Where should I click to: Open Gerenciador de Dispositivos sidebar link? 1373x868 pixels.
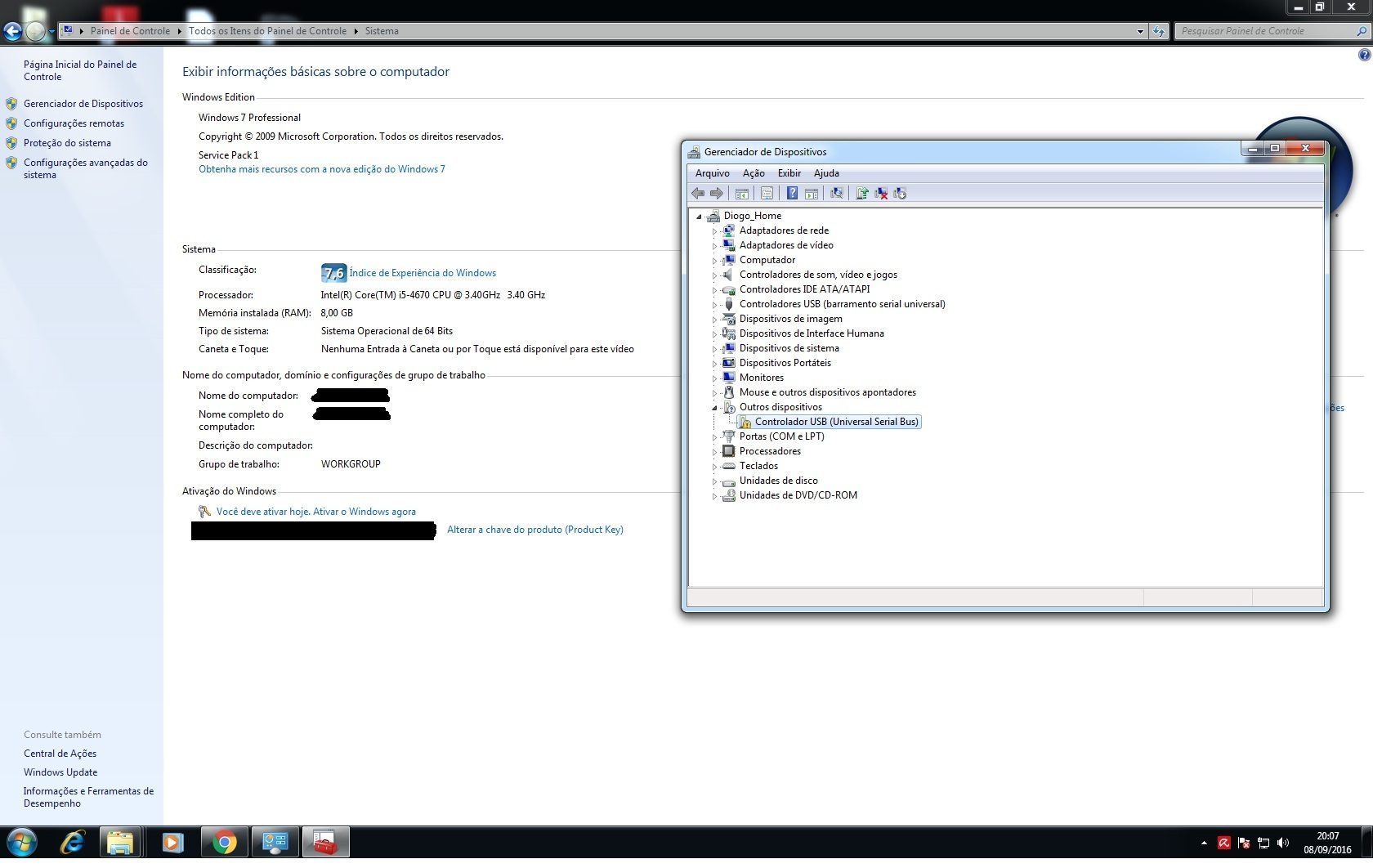tap(83, 104)
